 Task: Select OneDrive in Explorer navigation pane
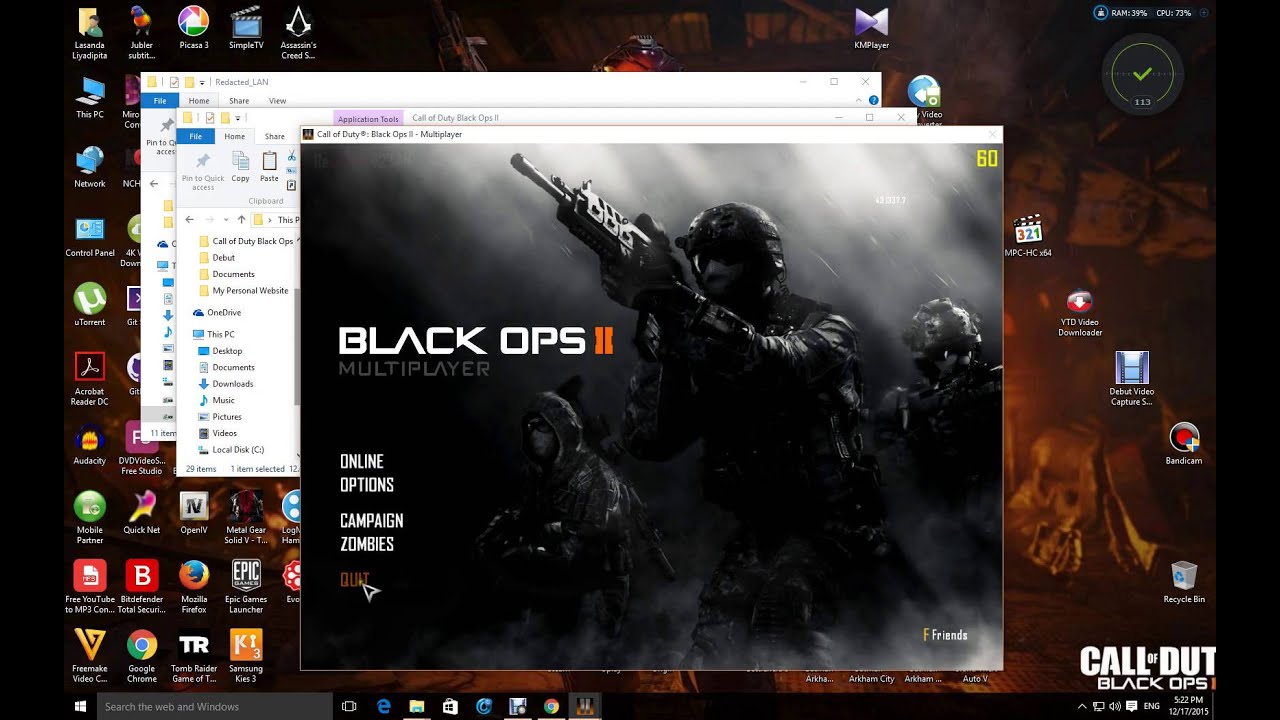[216, 313]
